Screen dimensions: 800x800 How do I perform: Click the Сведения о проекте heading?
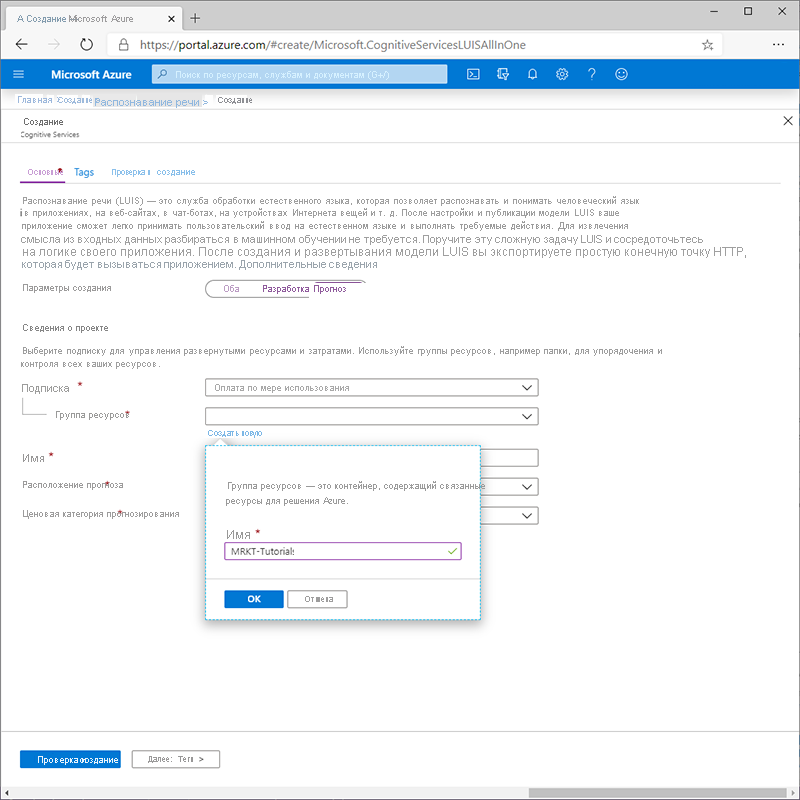tap(65, 328)
